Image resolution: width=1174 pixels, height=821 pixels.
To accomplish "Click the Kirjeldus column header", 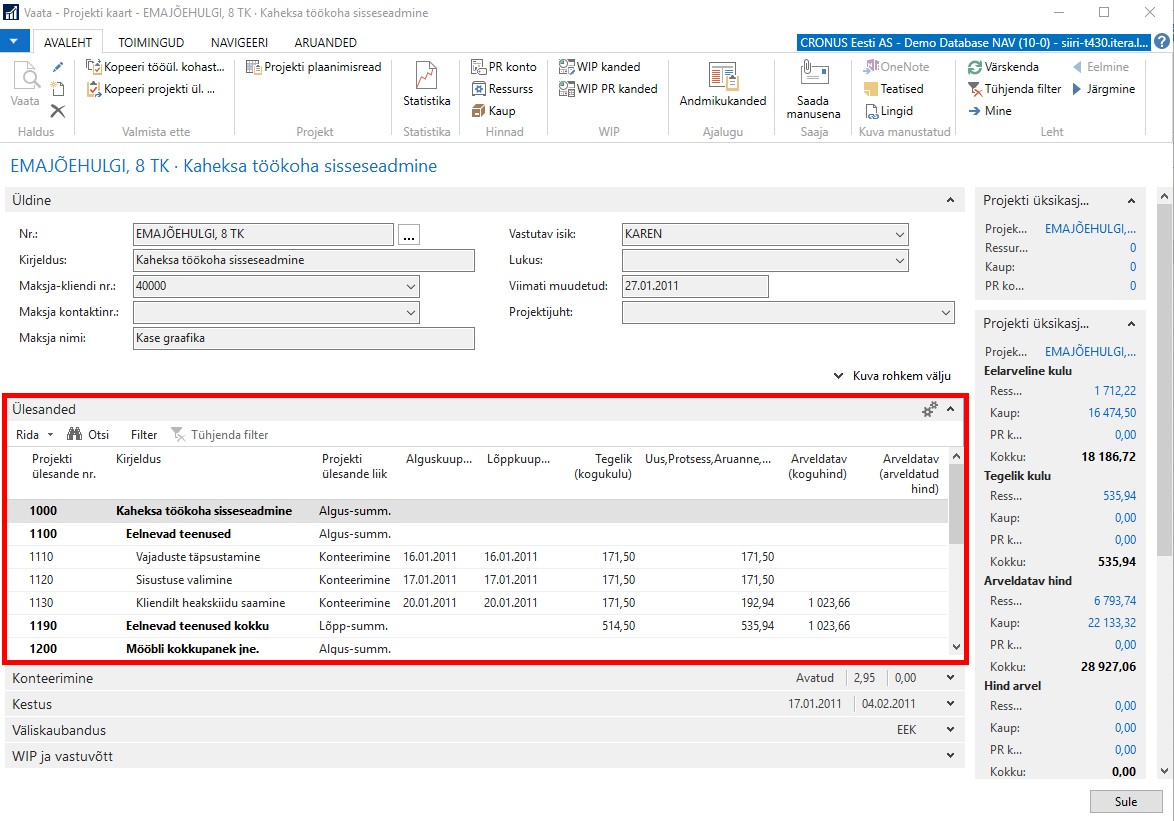I will click(139, 459).
